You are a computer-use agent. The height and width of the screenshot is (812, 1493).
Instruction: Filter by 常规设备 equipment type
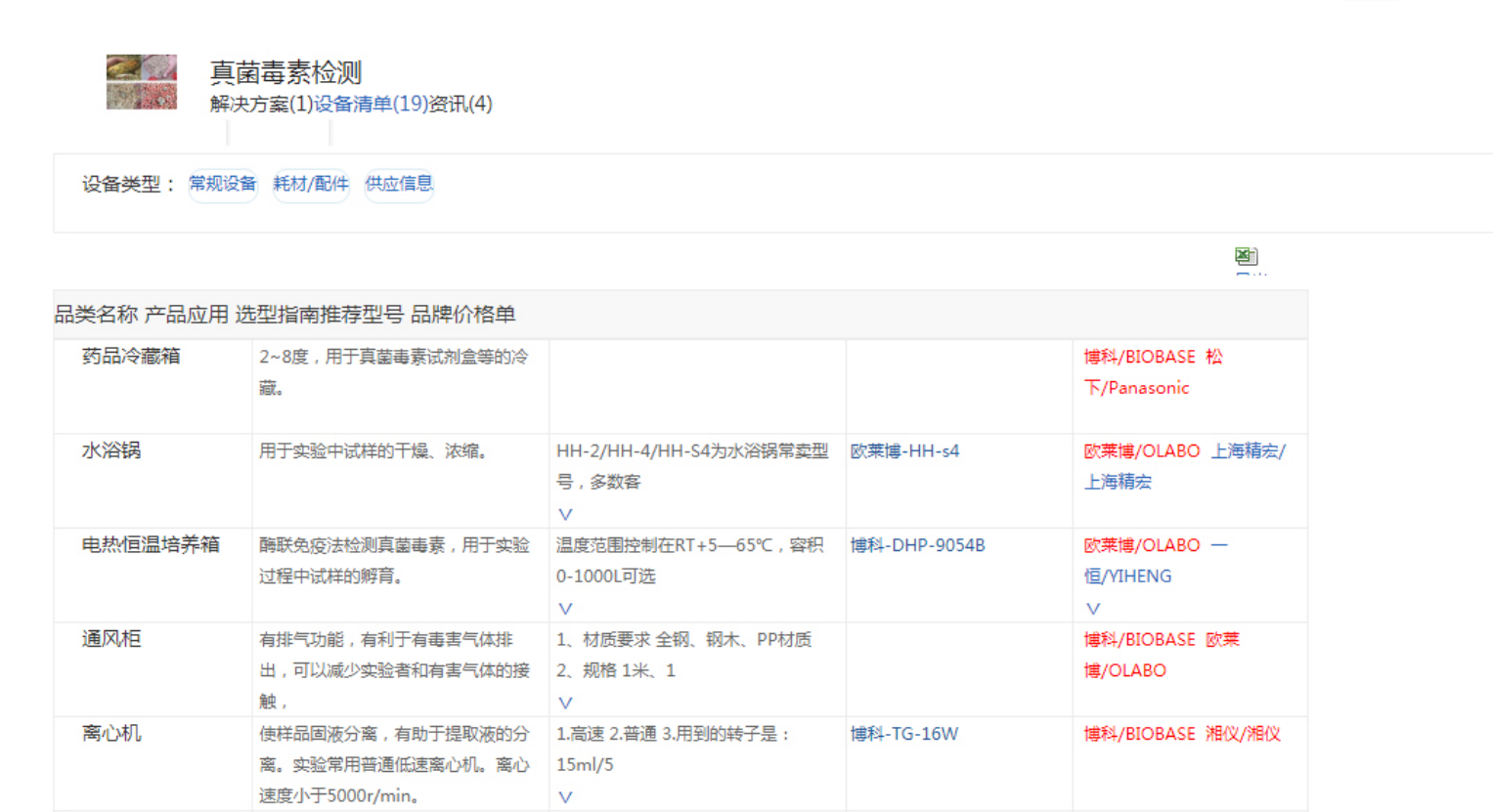coord(222,184)
